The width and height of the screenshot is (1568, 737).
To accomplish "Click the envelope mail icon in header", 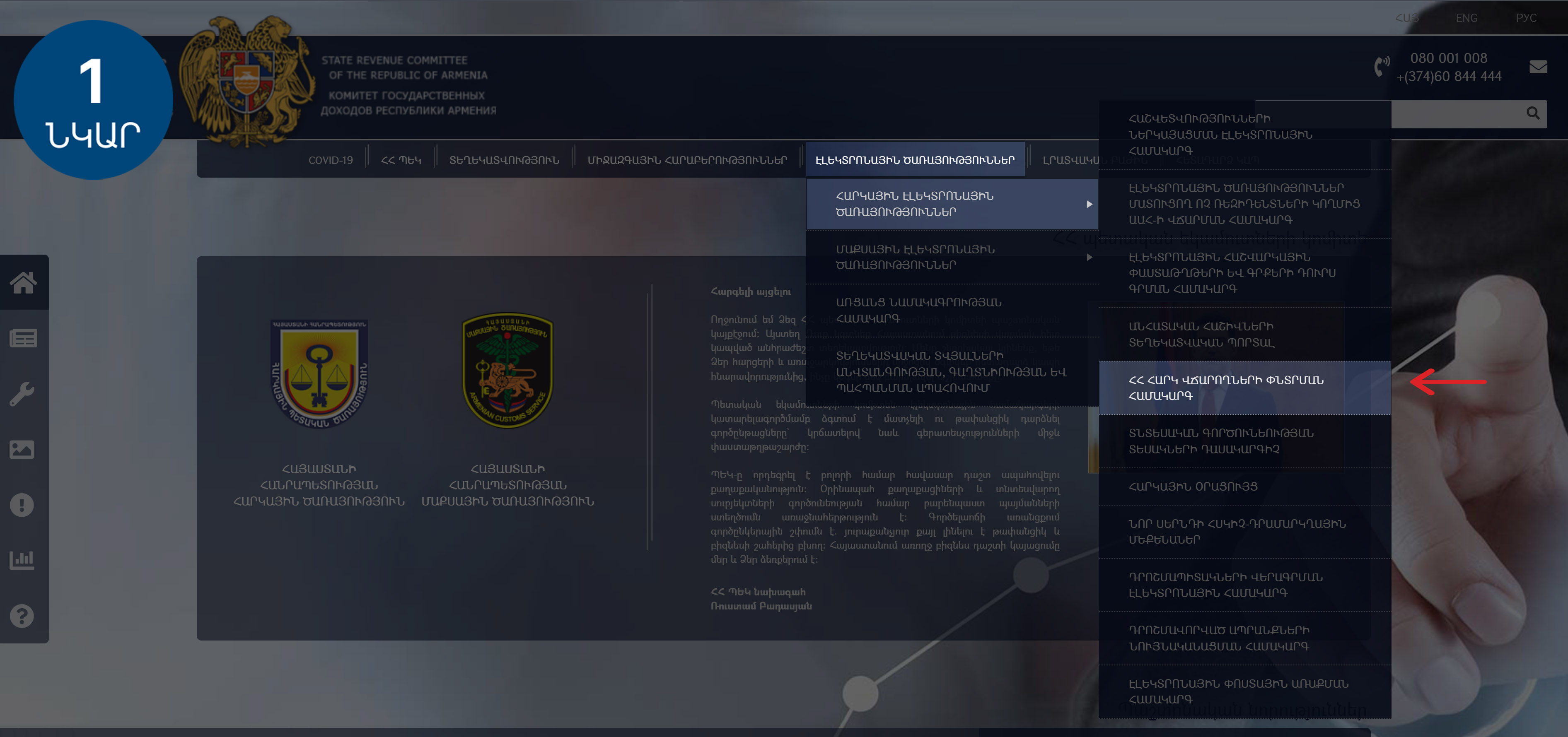I will [1538, 67].
